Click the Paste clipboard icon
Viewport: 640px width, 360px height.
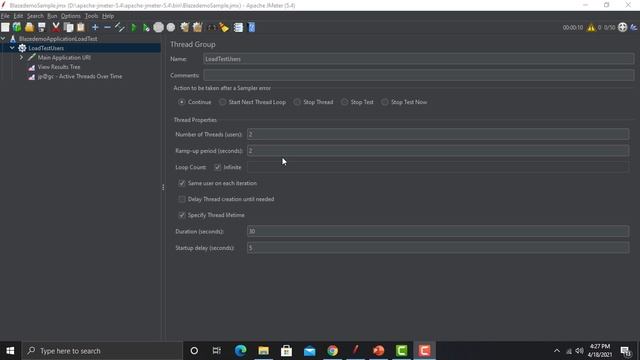[81, 27]
